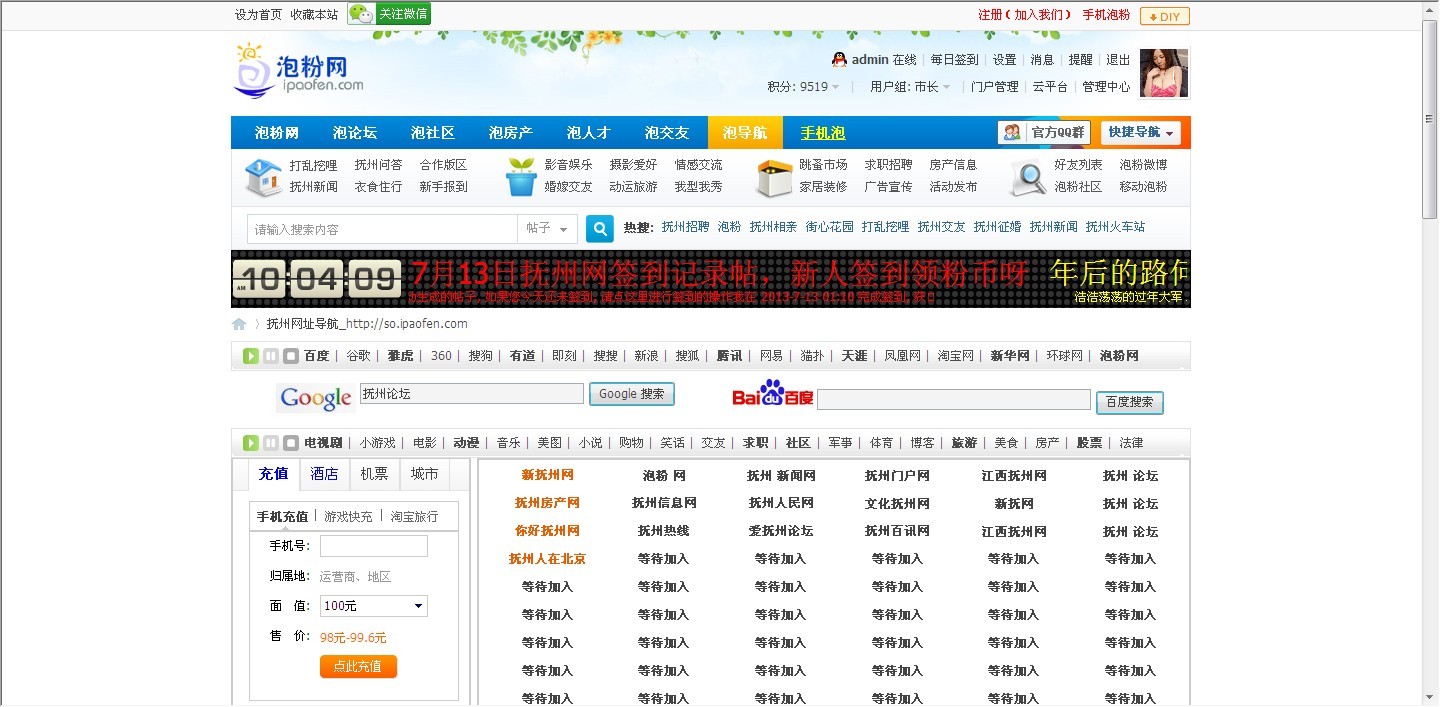Click the WeChat follow icon button
Viewport: 1440px width, 707px height.
pyautogui.click(x=389, y=13)
